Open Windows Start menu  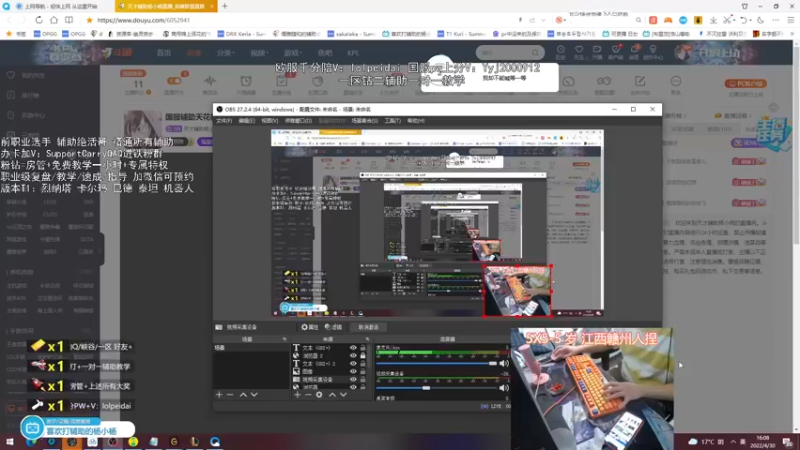[9, 441]
